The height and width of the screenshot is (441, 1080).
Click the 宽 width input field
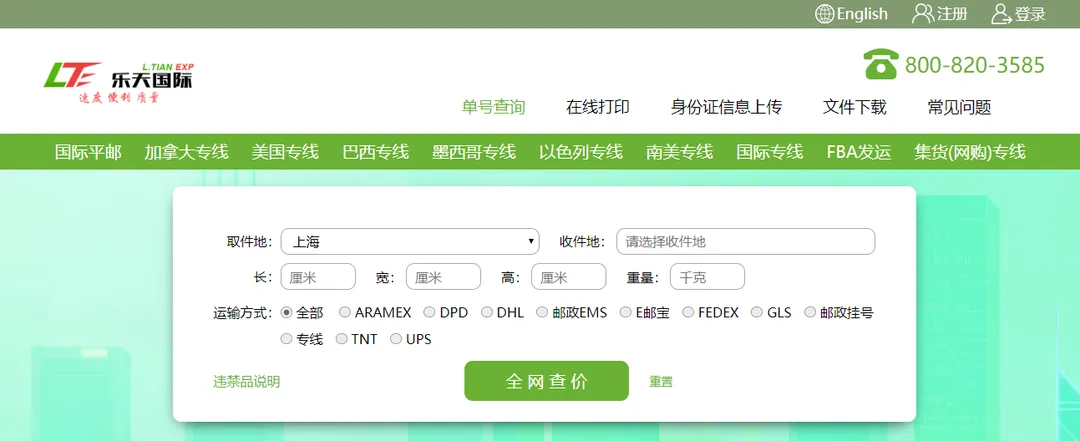pyautogui.click(x=443, y=277)
